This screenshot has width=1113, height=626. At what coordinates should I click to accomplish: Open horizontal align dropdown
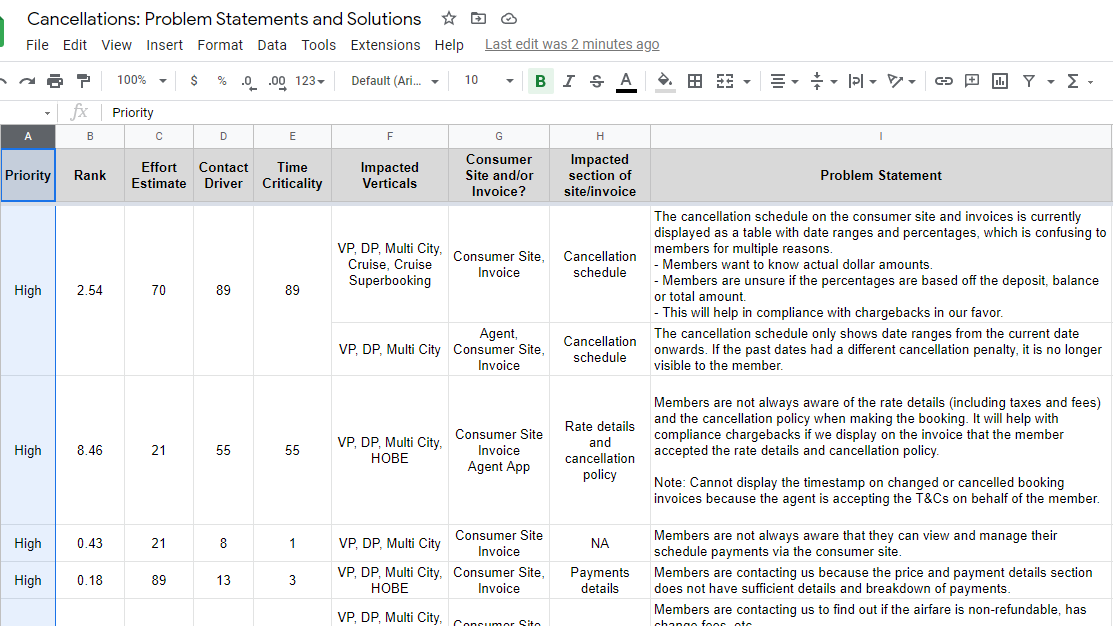tap(784, 81)
